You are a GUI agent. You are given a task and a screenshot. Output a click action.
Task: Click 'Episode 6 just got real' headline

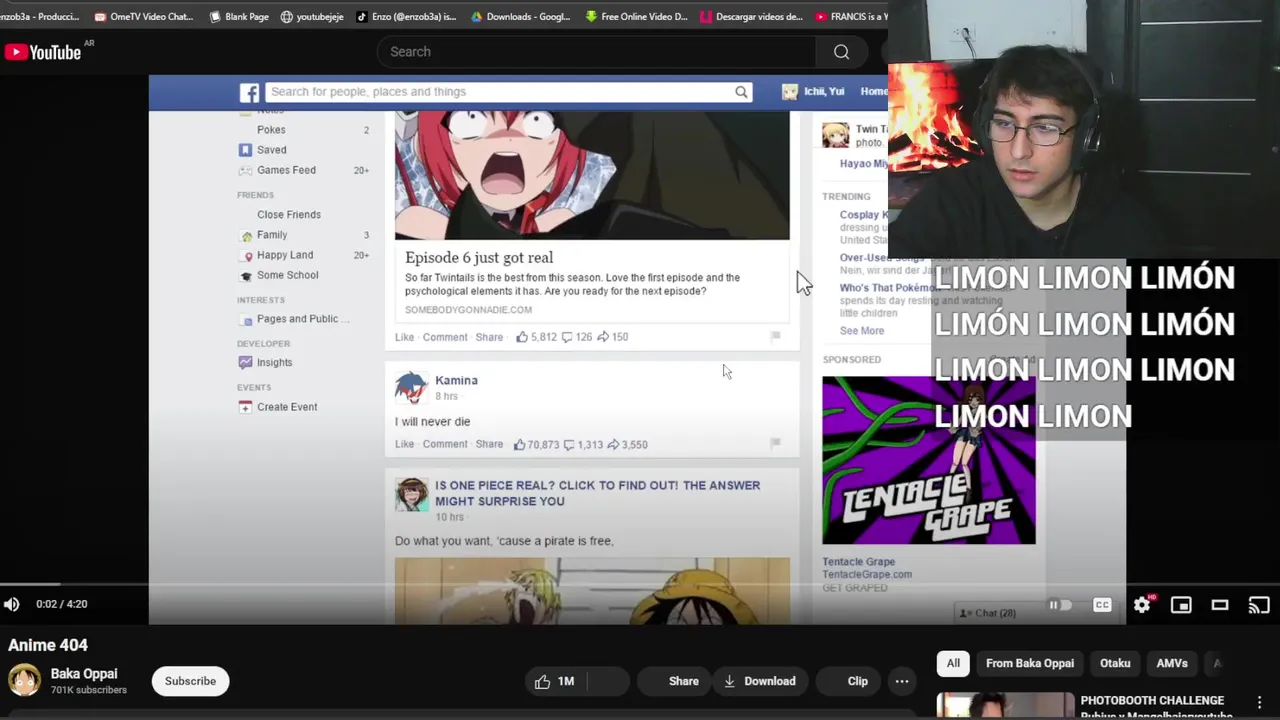pyautogui.click(x=479, y=257)
